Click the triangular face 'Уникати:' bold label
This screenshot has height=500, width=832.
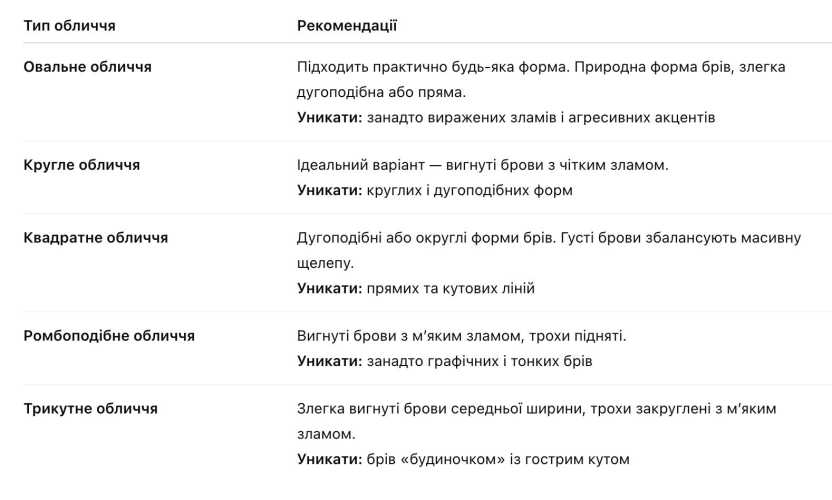point(330,459)
